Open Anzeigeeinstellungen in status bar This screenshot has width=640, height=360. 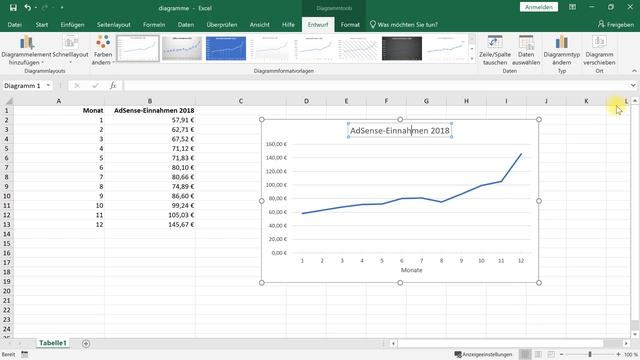click(x=483, y=354)
